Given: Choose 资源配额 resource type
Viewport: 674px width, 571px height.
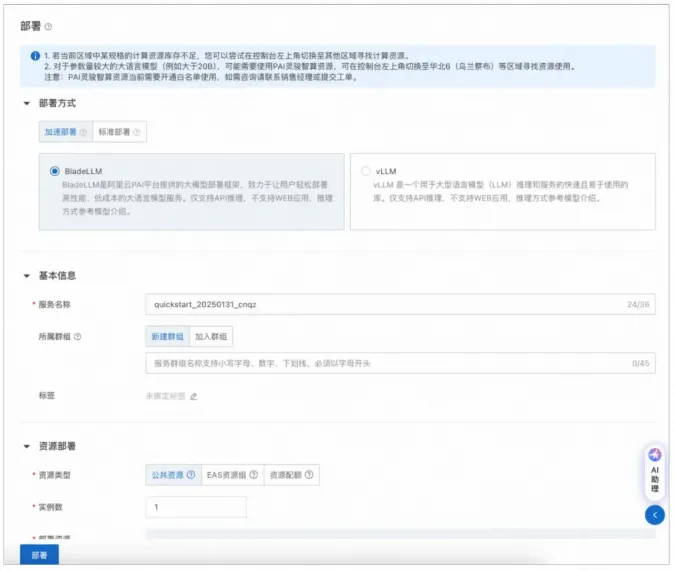Looking at the screenshot, I should click(291, 475).
